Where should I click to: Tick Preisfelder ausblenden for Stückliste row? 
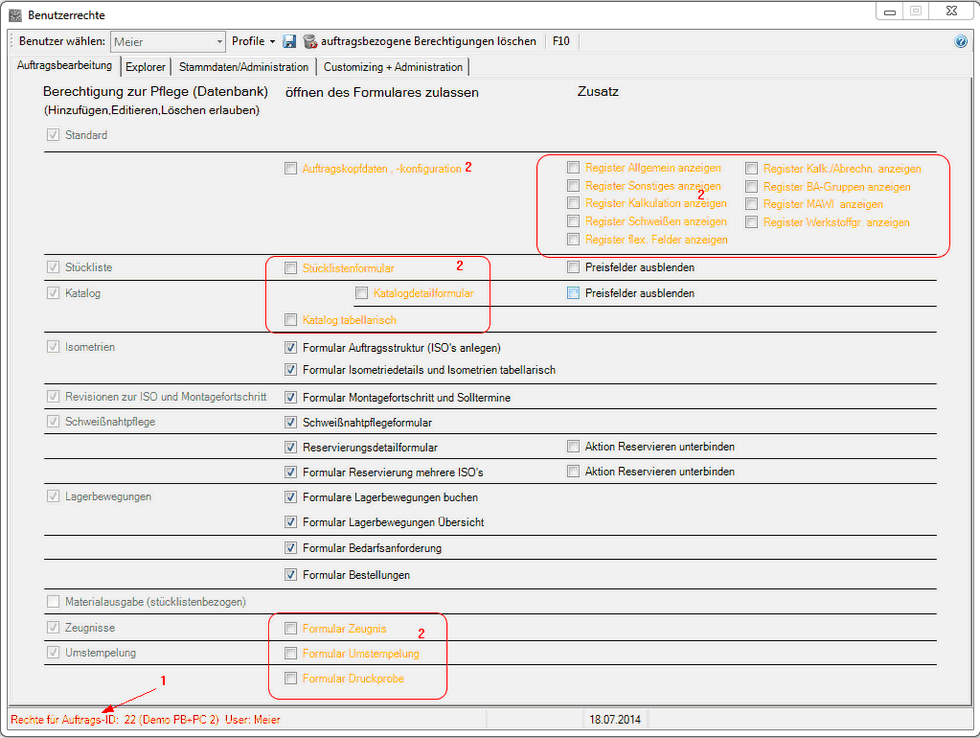pos(573,268)
